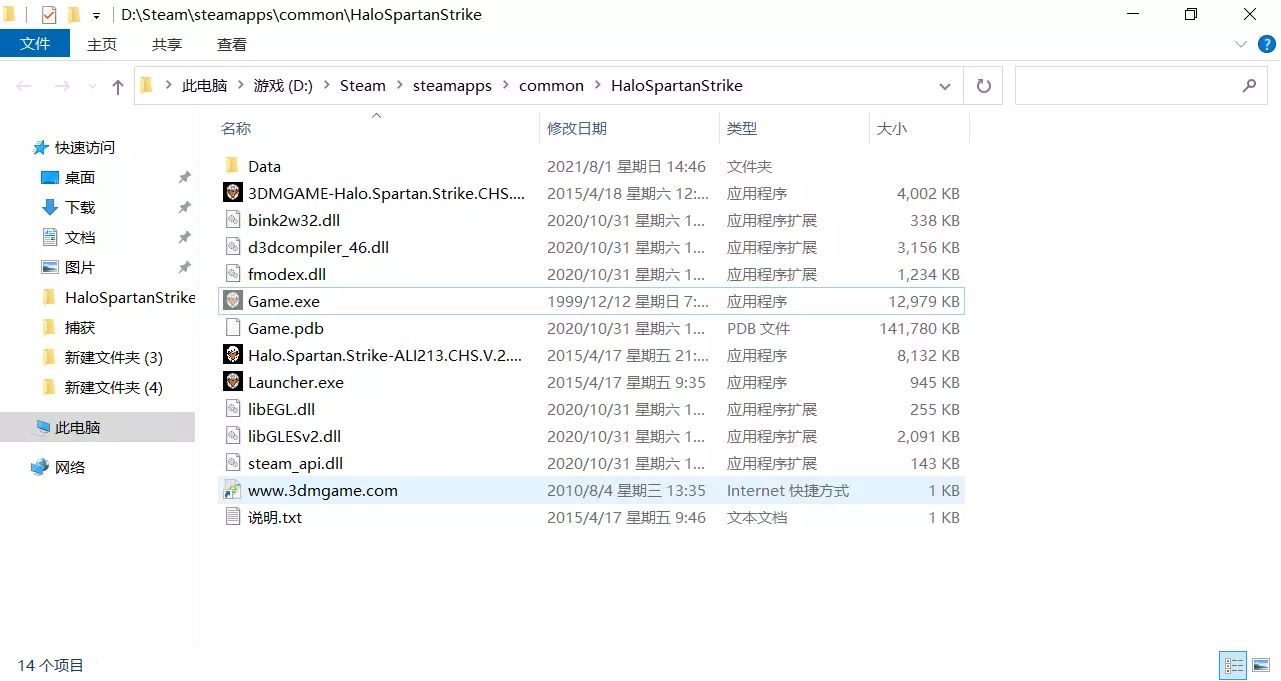The image size is (1281, 681).
Task: Select the steam_api.dll file icon
Action: pyautogui.click(x=232, y=463)
